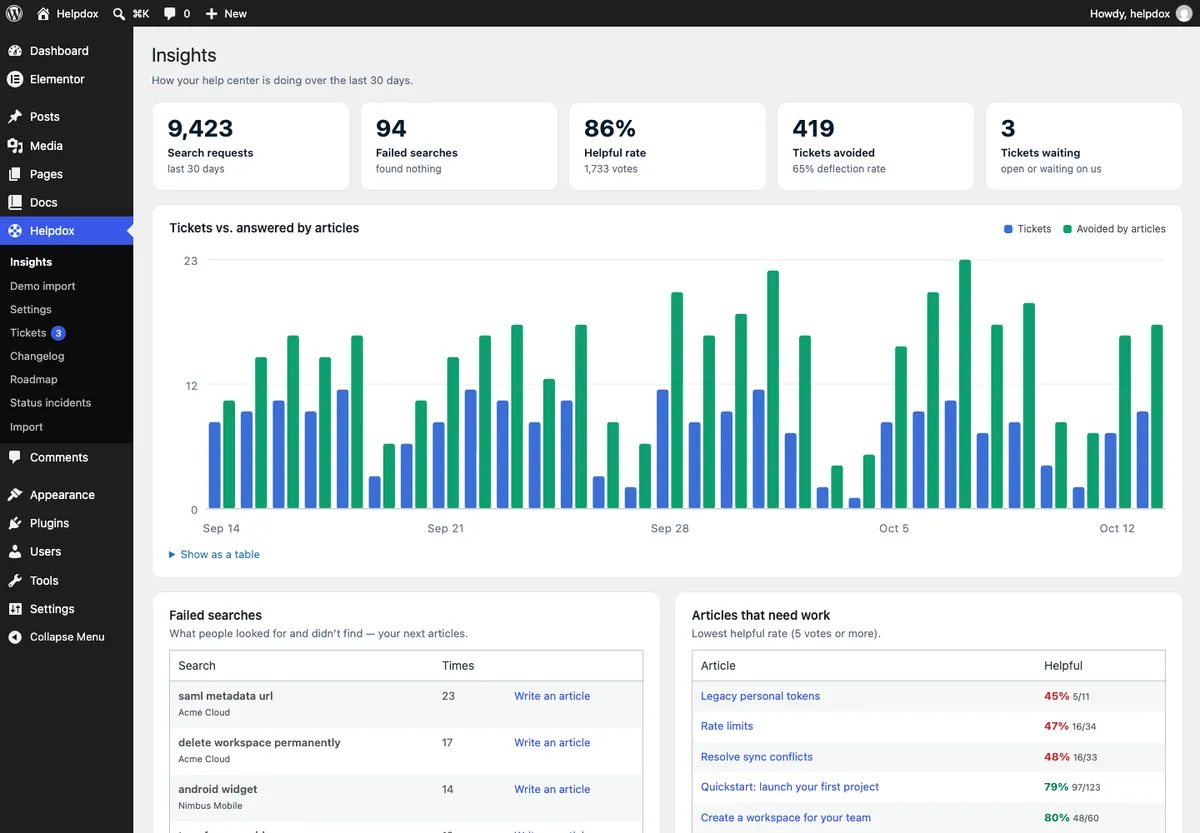Click Write an article for delete workspace permanently
The width and height of the screenshot is (1200, 833).
[552, 743]
